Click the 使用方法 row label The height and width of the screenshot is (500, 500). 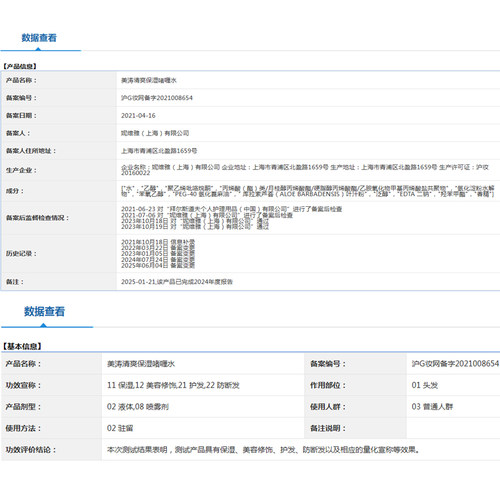[x=23, y=428]
